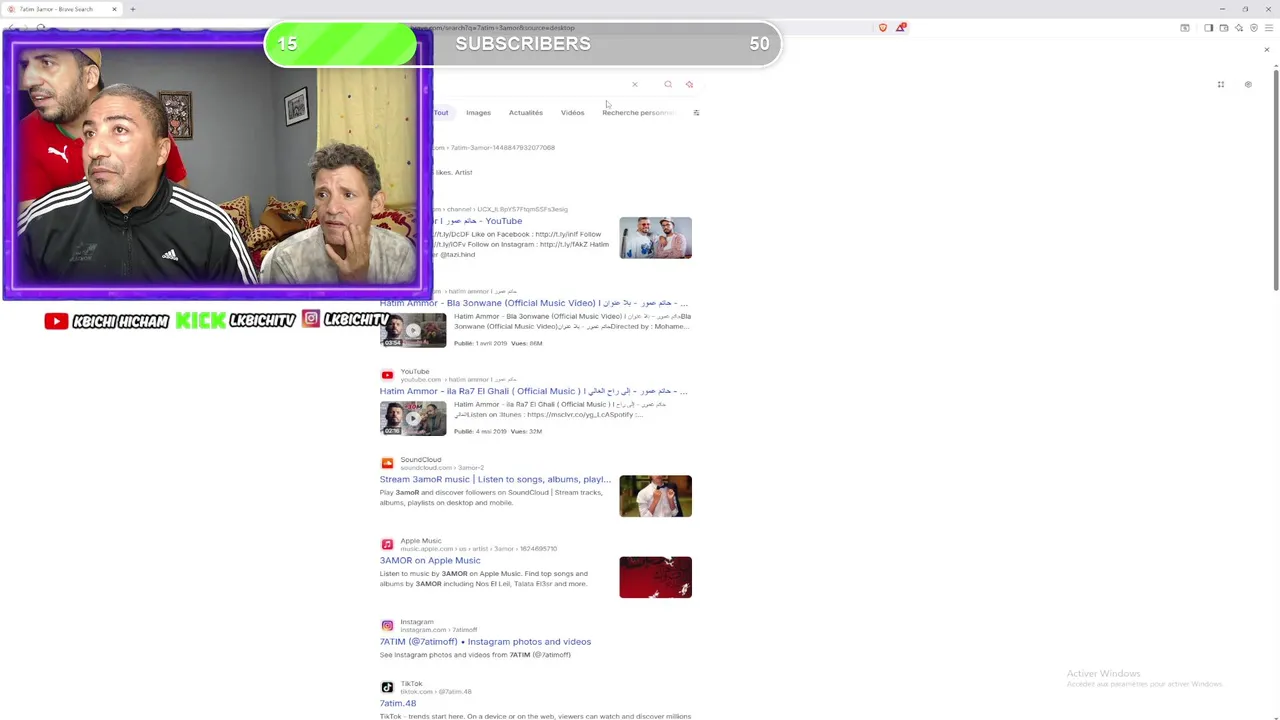Ask AI with the sparkle search icon
The height and width of the screenshot is (720, 1280).
tap(689, 84)
